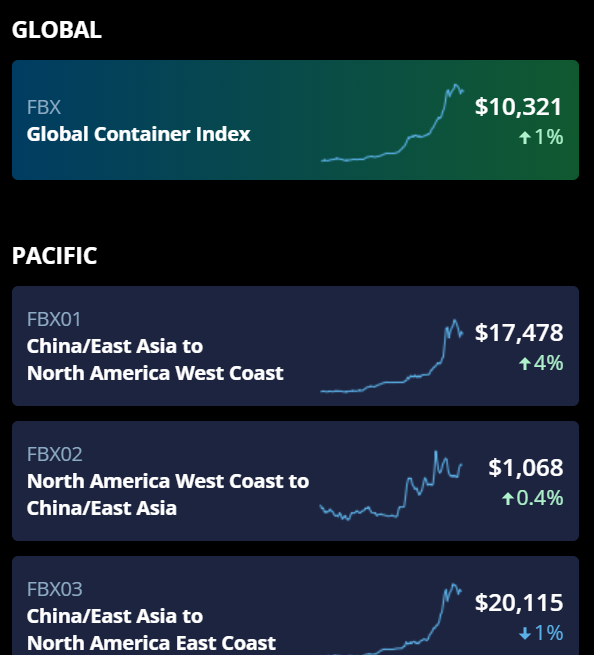Open the FBX02 West Coast to China card
Image resolution: width=594 pixels, height=655 pixels.
295,481
